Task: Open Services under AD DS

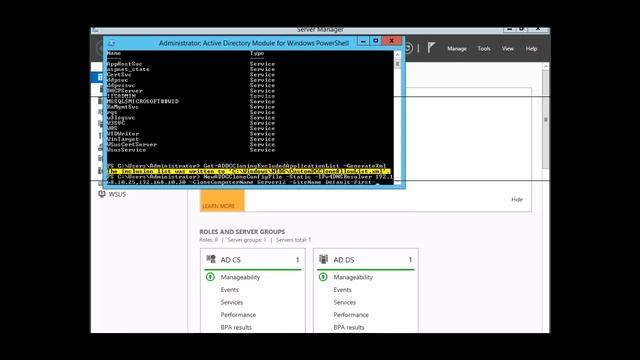Action: pos(344,302)
